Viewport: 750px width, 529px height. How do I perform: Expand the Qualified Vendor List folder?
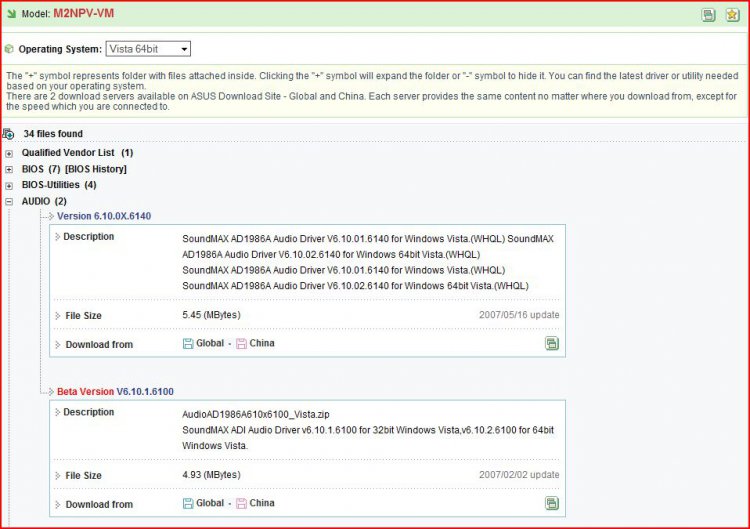(9, 154)
